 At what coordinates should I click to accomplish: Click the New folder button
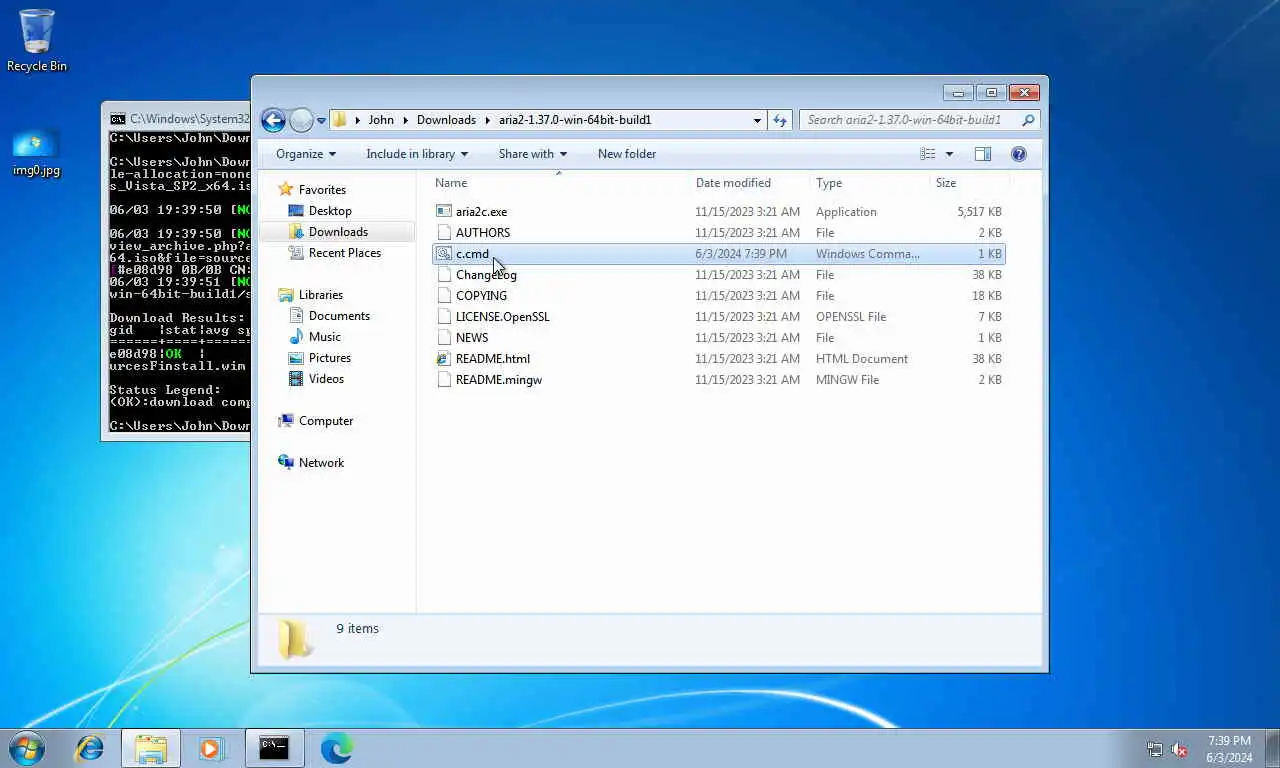click(627, 154)
